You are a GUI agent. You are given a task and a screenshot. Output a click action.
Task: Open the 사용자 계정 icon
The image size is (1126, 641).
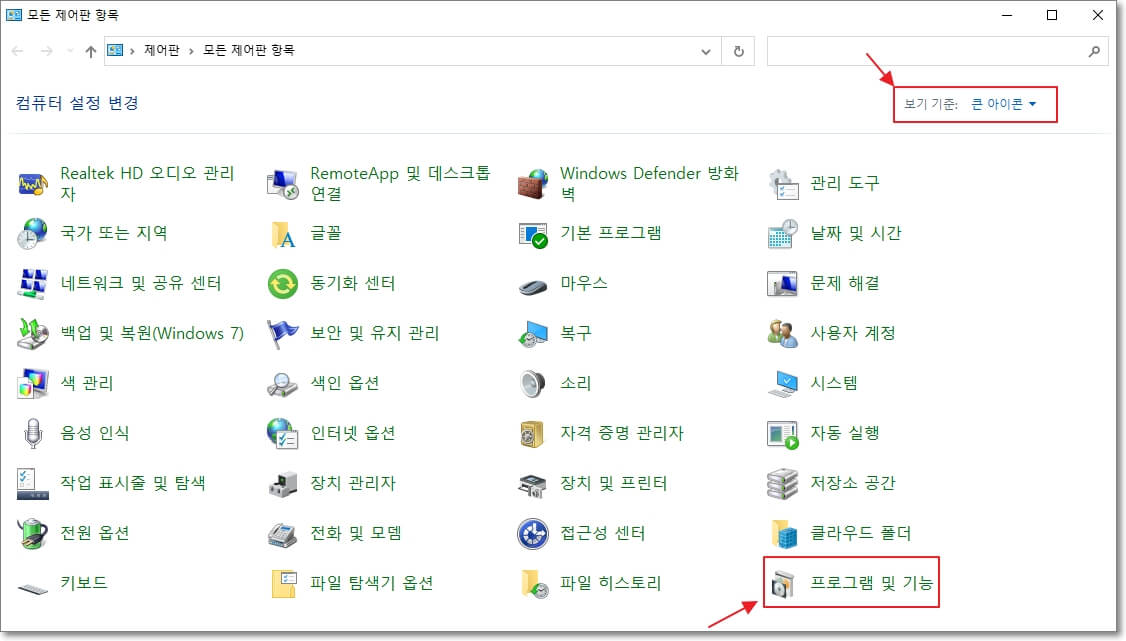(x=783, y=334)
